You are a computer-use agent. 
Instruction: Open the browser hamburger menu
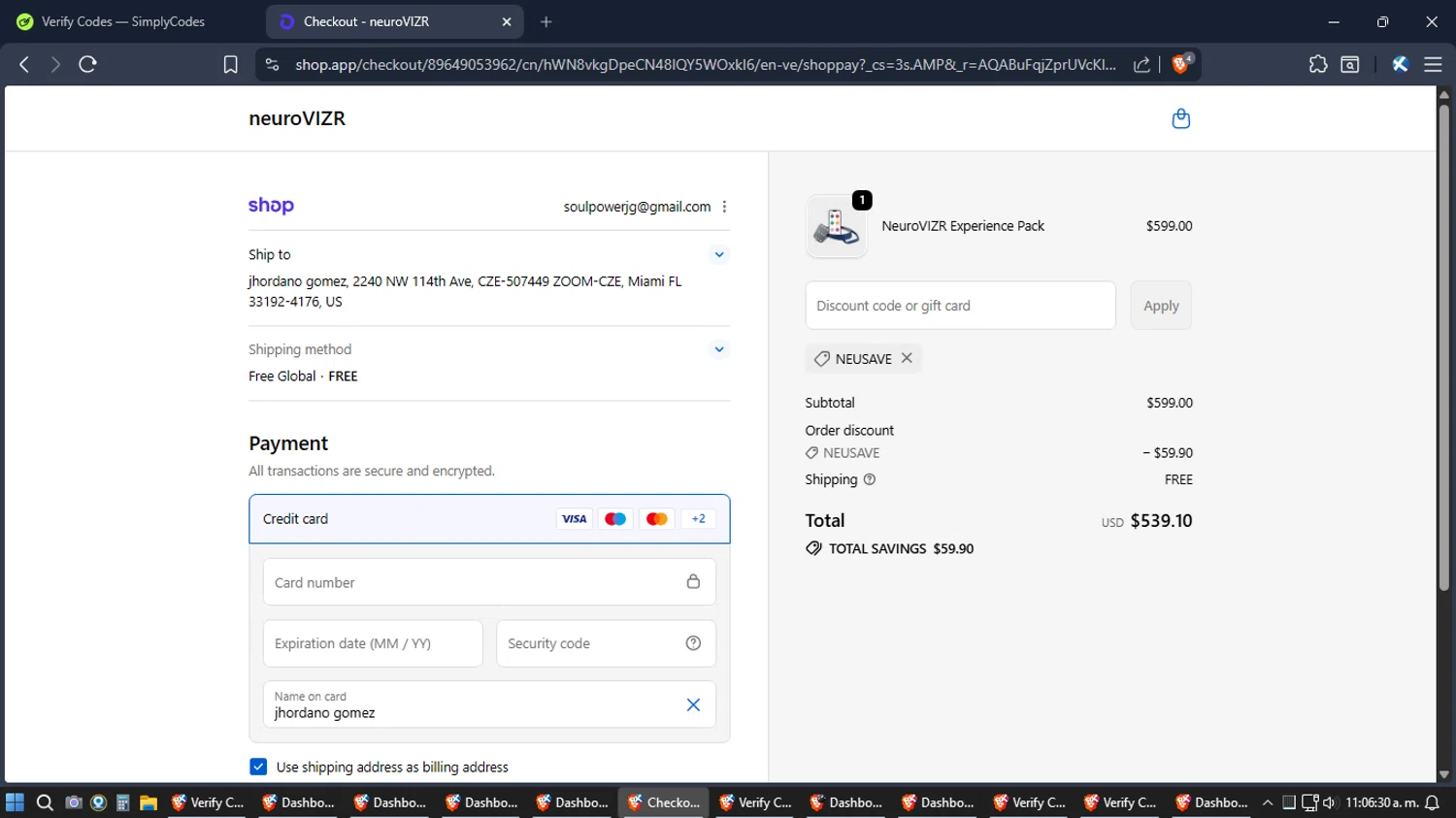click(x=1433, y=64)
